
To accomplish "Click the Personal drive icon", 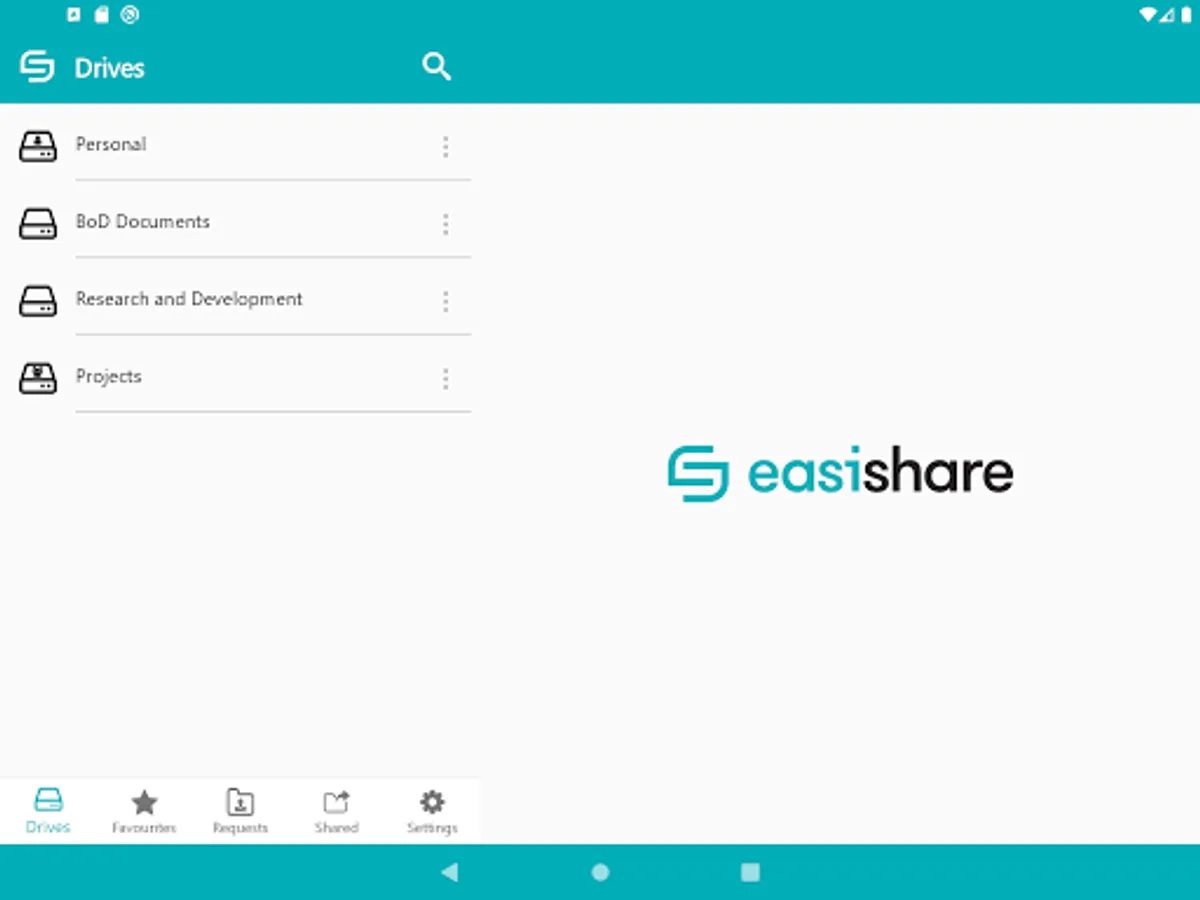I will [x=38, y=145].
